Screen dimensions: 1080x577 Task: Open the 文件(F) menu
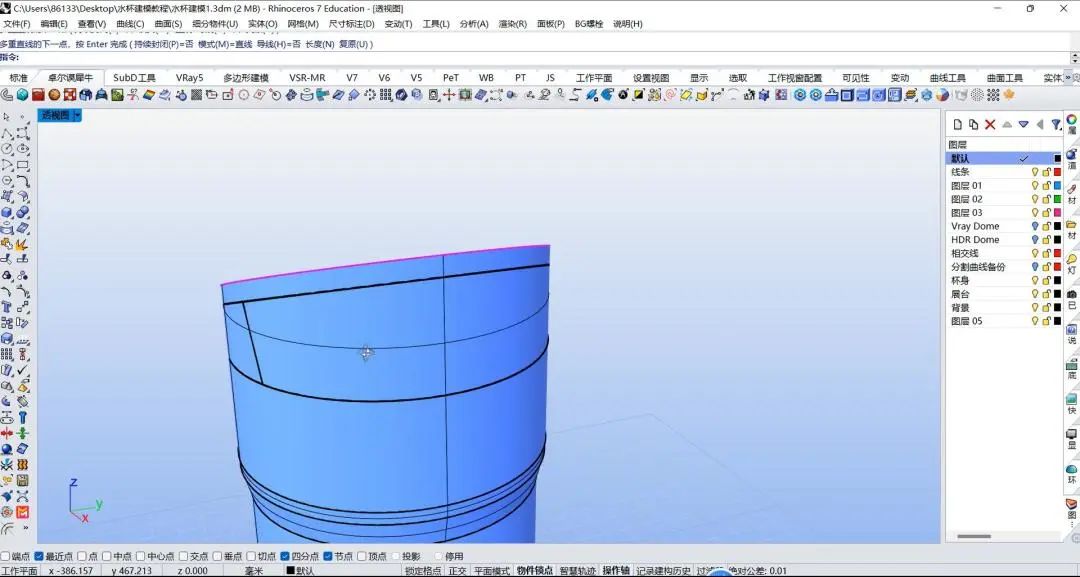(x=17, y=23)
